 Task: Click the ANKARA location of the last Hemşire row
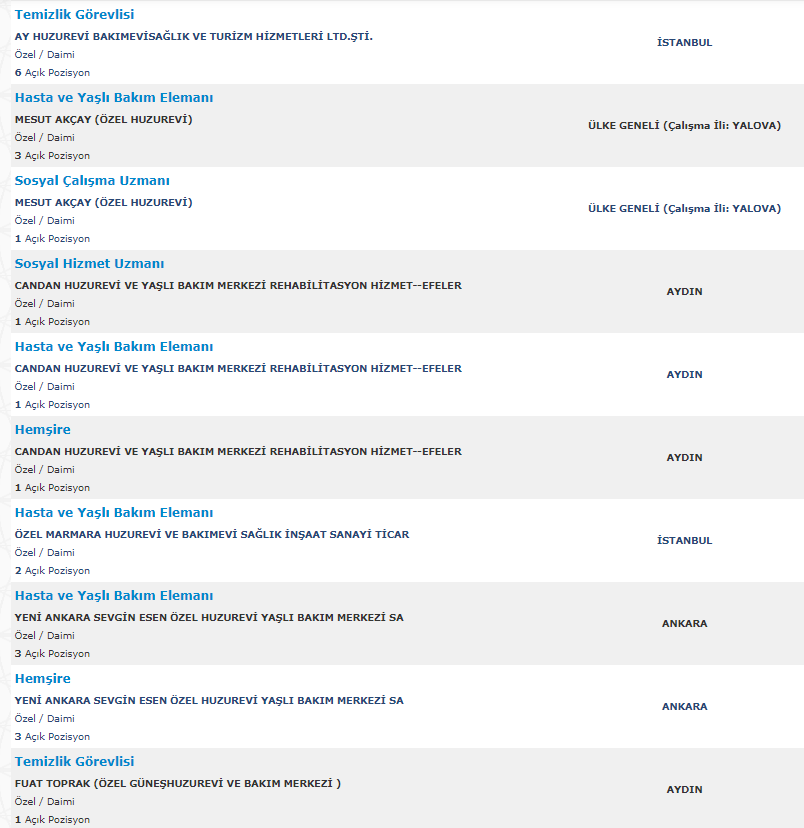pos(684,707)
